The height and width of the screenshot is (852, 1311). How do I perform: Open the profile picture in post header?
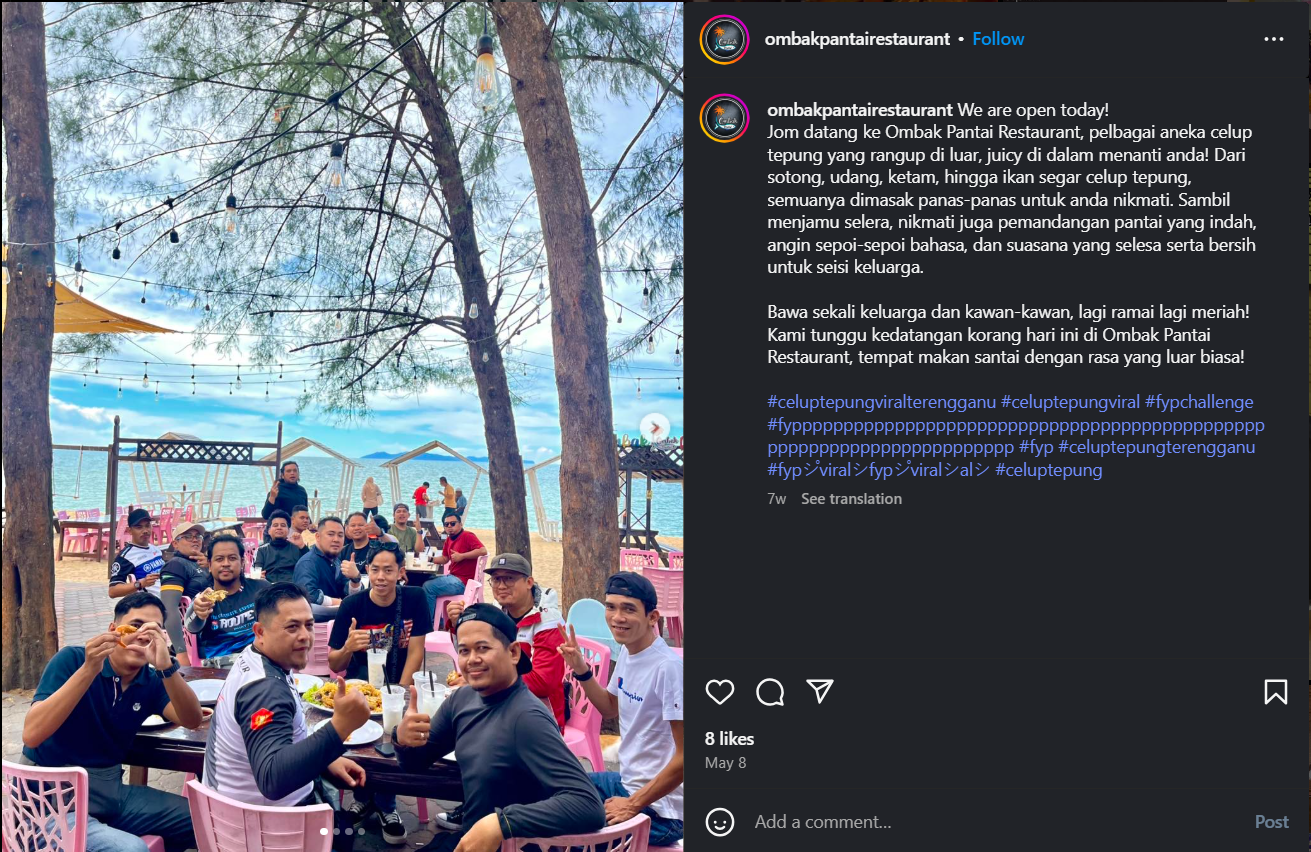point(724,40)
